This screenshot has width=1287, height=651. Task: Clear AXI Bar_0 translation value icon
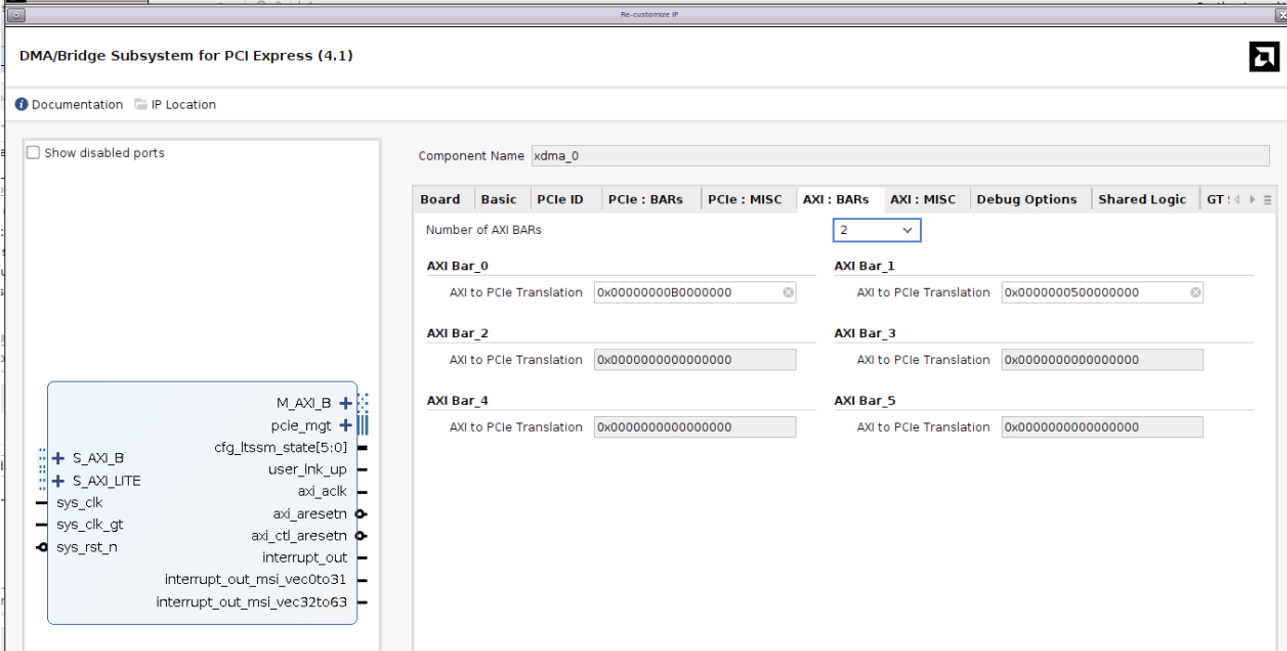[787, 292]
